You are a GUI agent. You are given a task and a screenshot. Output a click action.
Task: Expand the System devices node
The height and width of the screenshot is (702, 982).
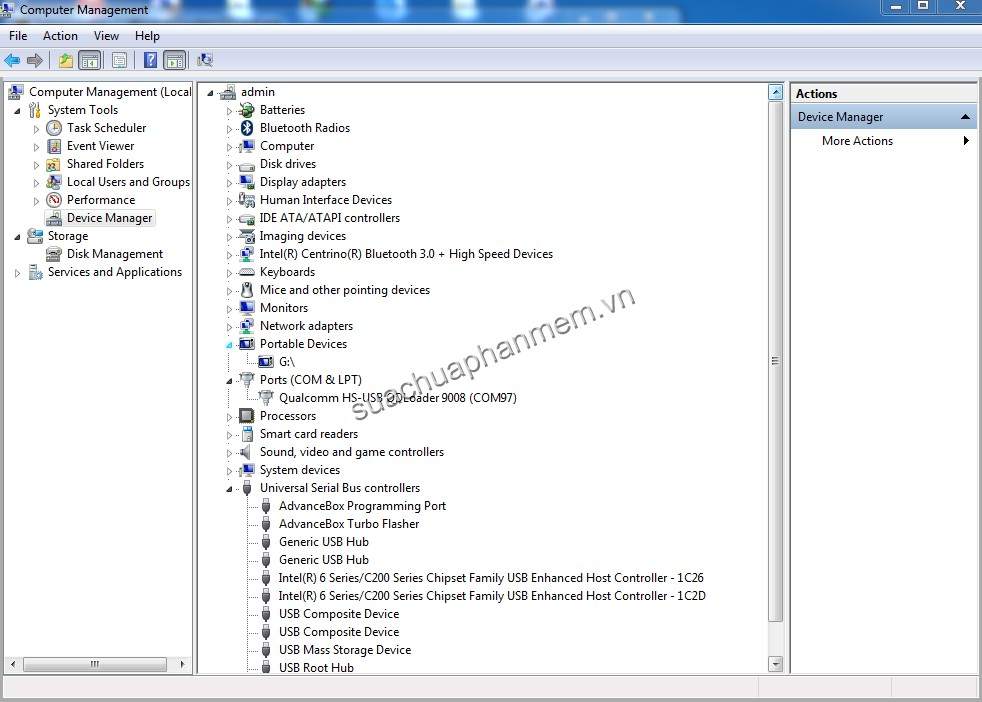229,471
